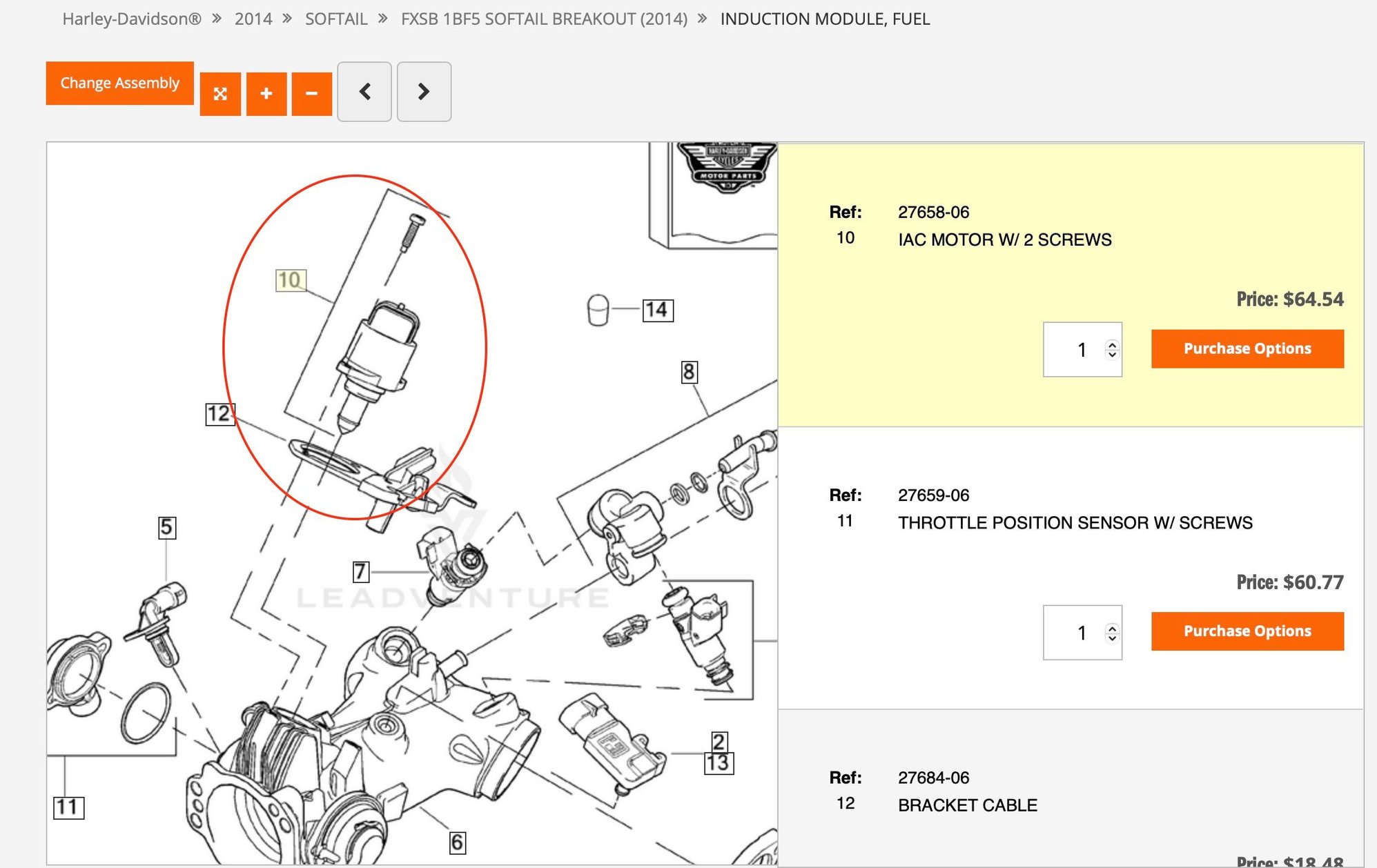The width and height of the screenshot is (1377, 868).
Task: Click reference label 12 on the diagram
Action: 219,414
